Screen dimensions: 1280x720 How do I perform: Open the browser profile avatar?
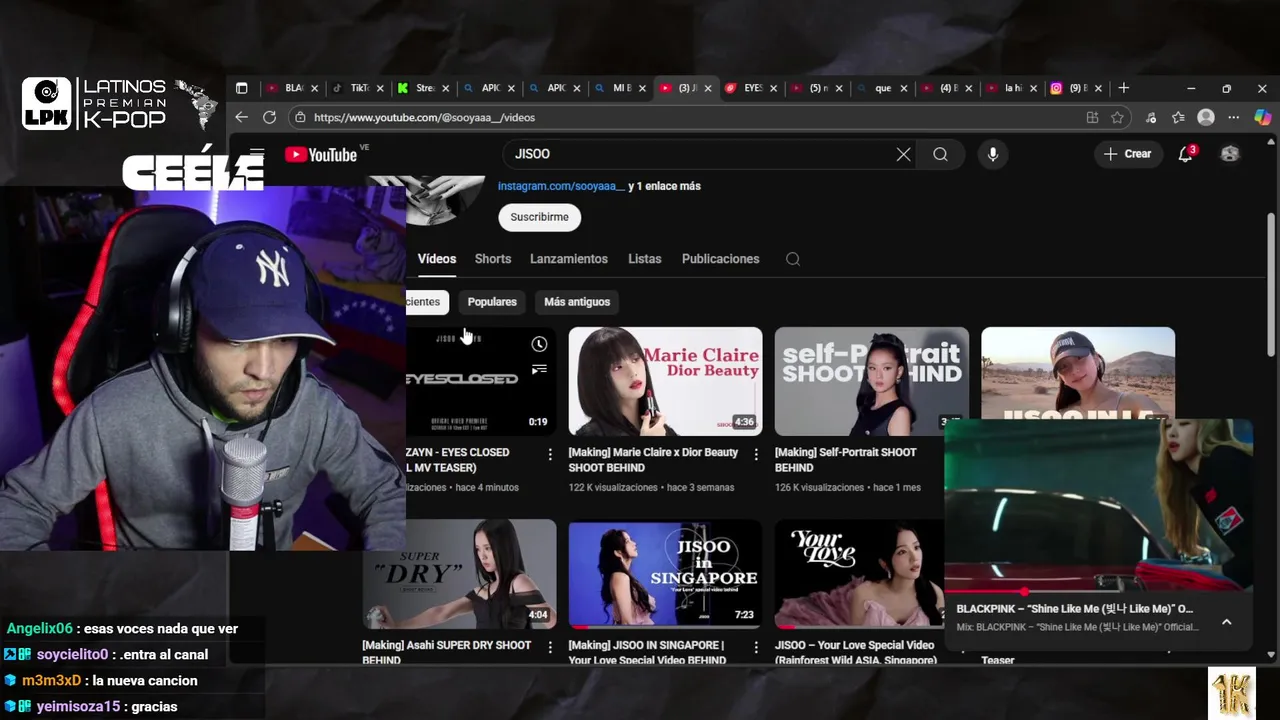point(1206,117)
